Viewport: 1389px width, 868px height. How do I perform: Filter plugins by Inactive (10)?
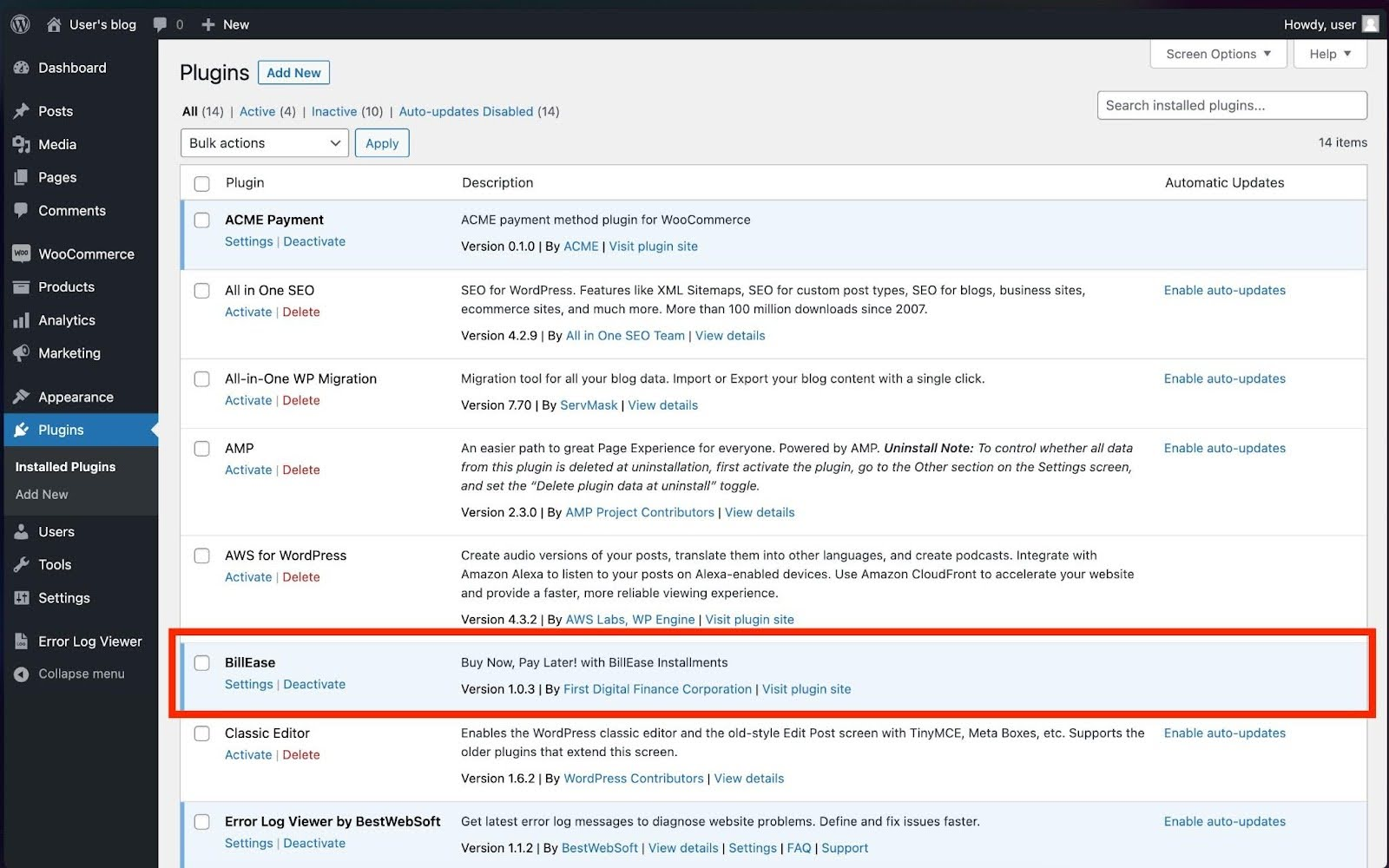347,111
